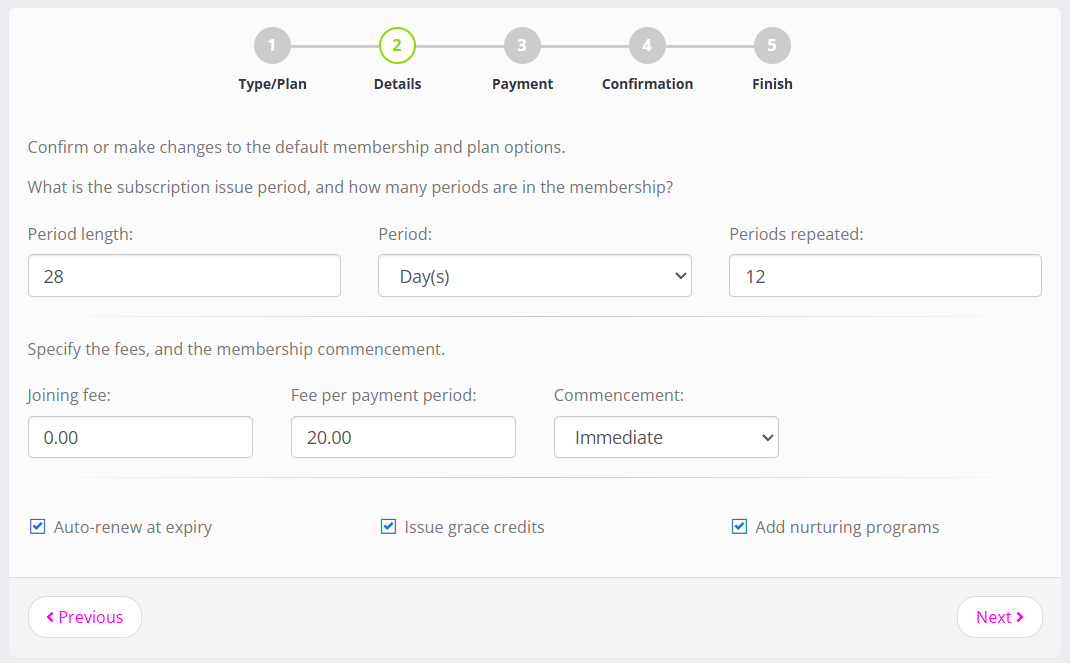Uncheck Issue grace credits checkbox

point(389,527)
